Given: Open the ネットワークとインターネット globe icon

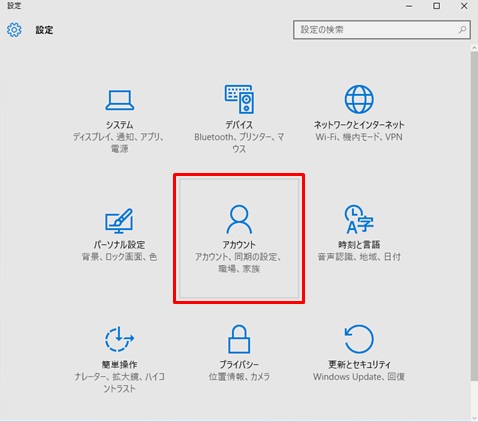Looking at the screenshot, I should (359, 99).
